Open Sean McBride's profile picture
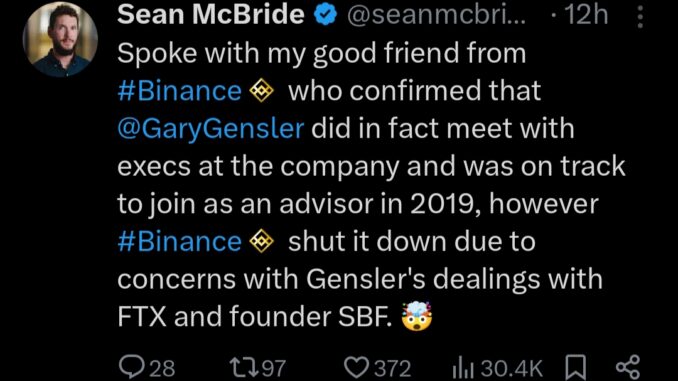 click(x=60, y=39)
